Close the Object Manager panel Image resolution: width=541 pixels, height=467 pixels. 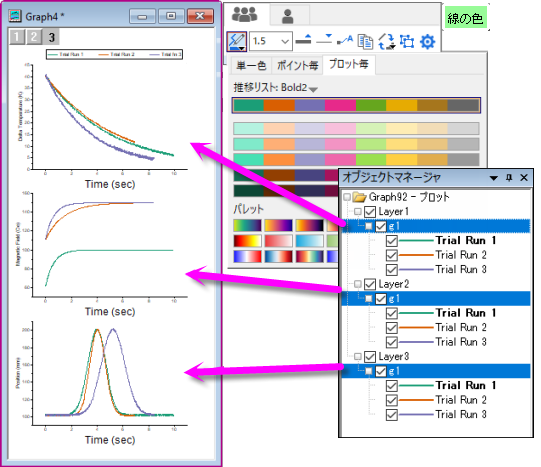pyautogui.click(x=524, y=178)
